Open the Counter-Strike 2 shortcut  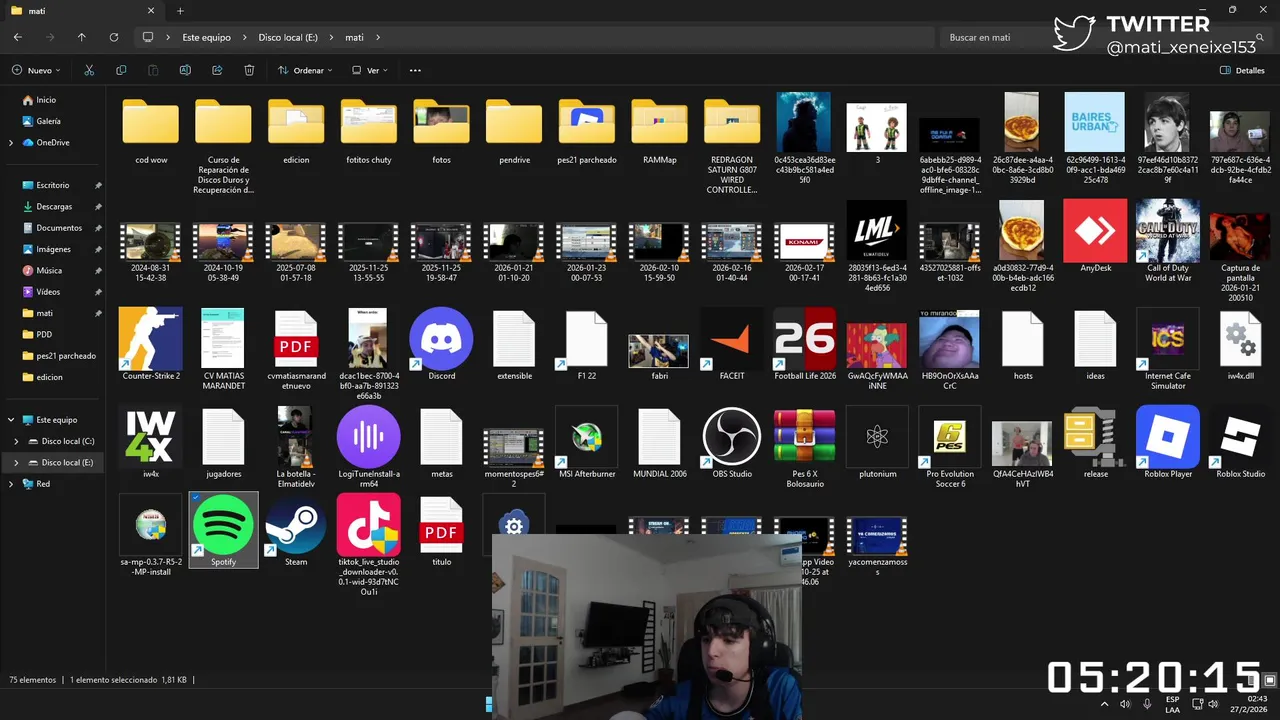pyautogui.click(x=151, y=339)
